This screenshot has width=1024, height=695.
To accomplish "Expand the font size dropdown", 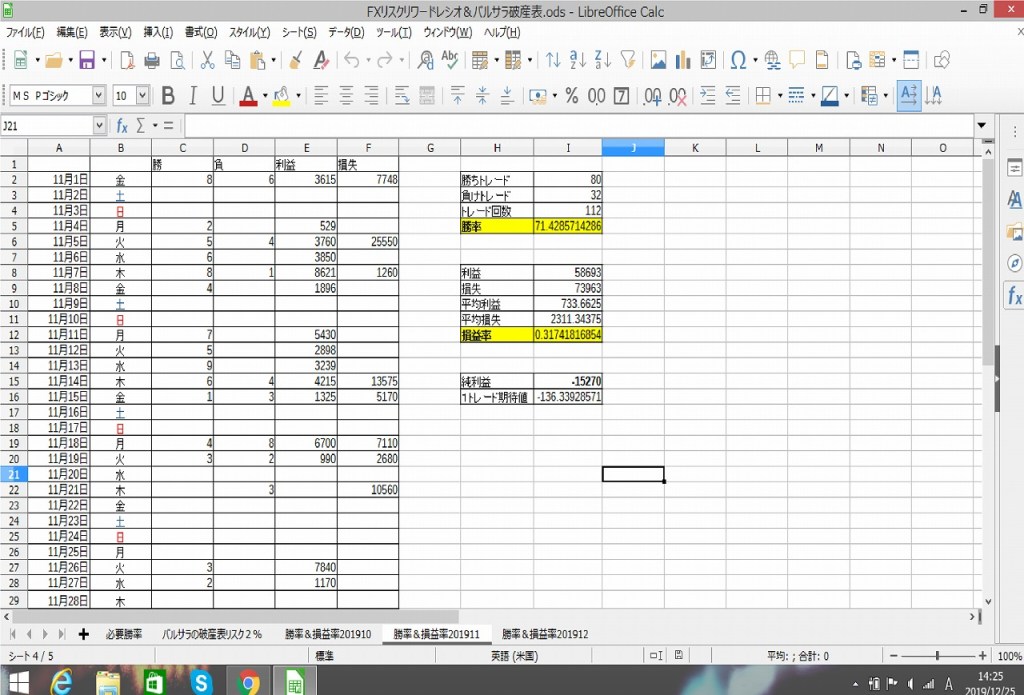I will (x=142, y=96).
